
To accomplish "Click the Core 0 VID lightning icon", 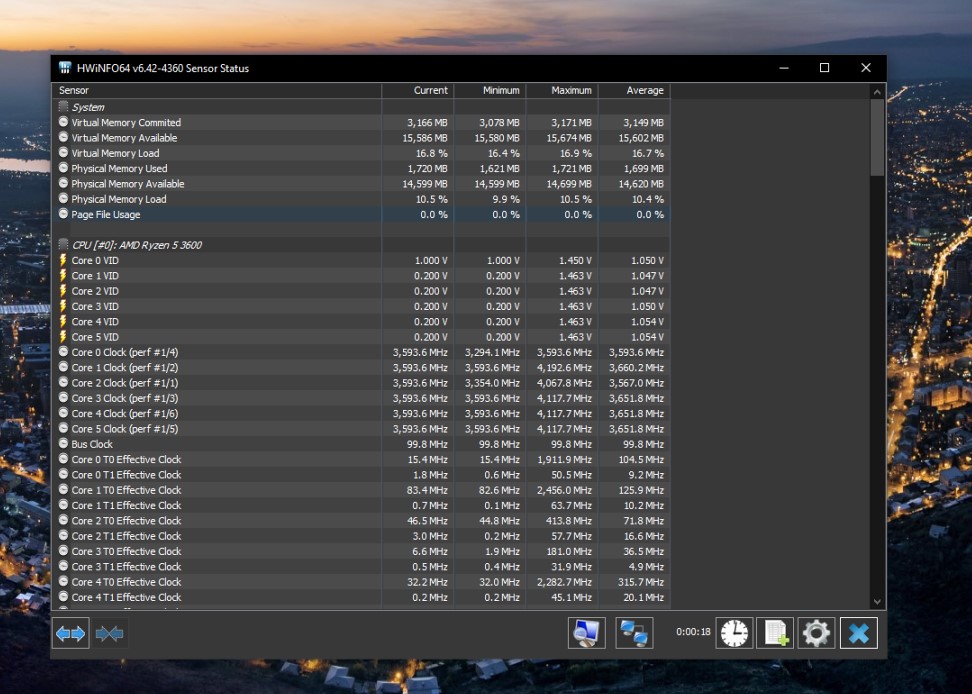I will click(x=63, y=260).
